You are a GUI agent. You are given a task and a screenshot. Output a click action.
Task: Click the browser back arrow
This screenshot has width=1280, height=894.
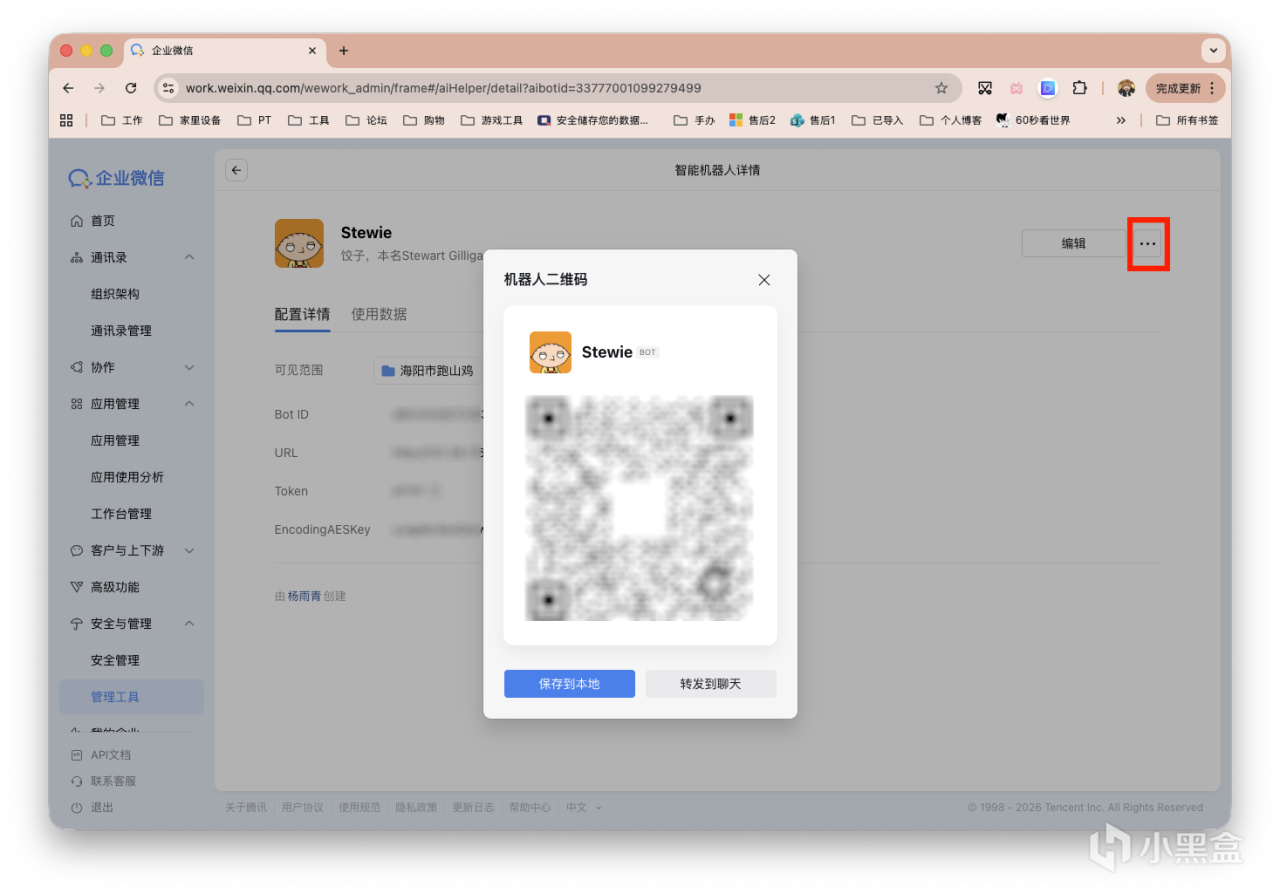pyautogui.click(x=68, y=88)
